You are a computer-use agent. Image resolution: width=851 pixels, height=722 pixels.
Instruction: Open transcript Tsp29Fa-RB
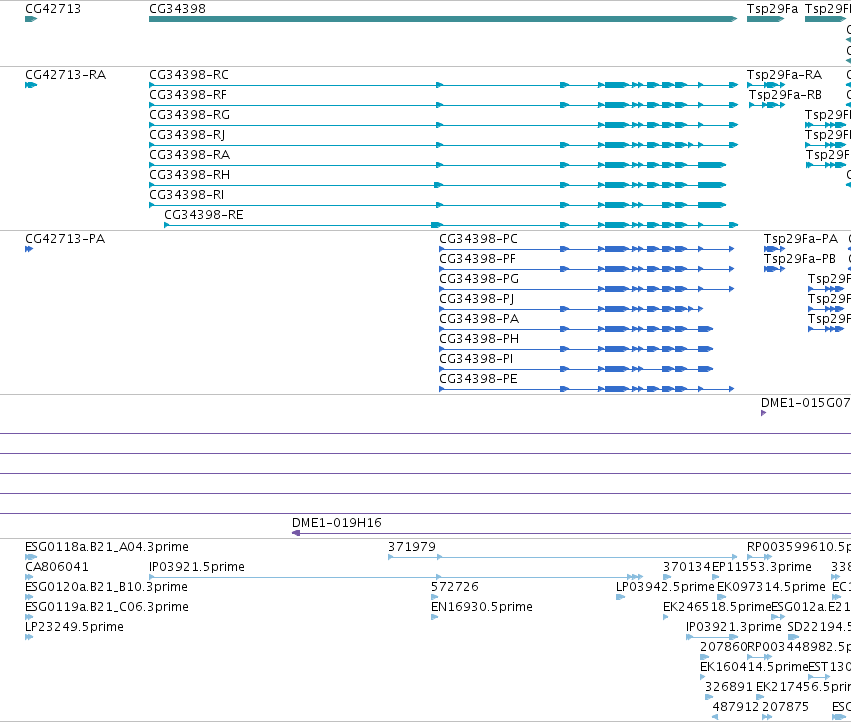point(785,95)
